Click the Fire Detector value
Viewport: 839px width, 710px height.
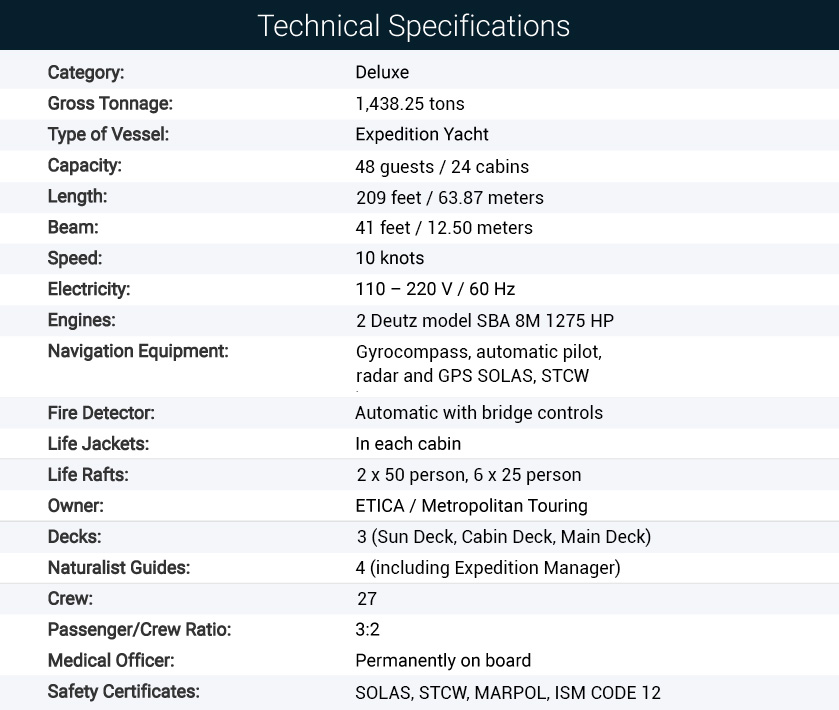(479, 413)
